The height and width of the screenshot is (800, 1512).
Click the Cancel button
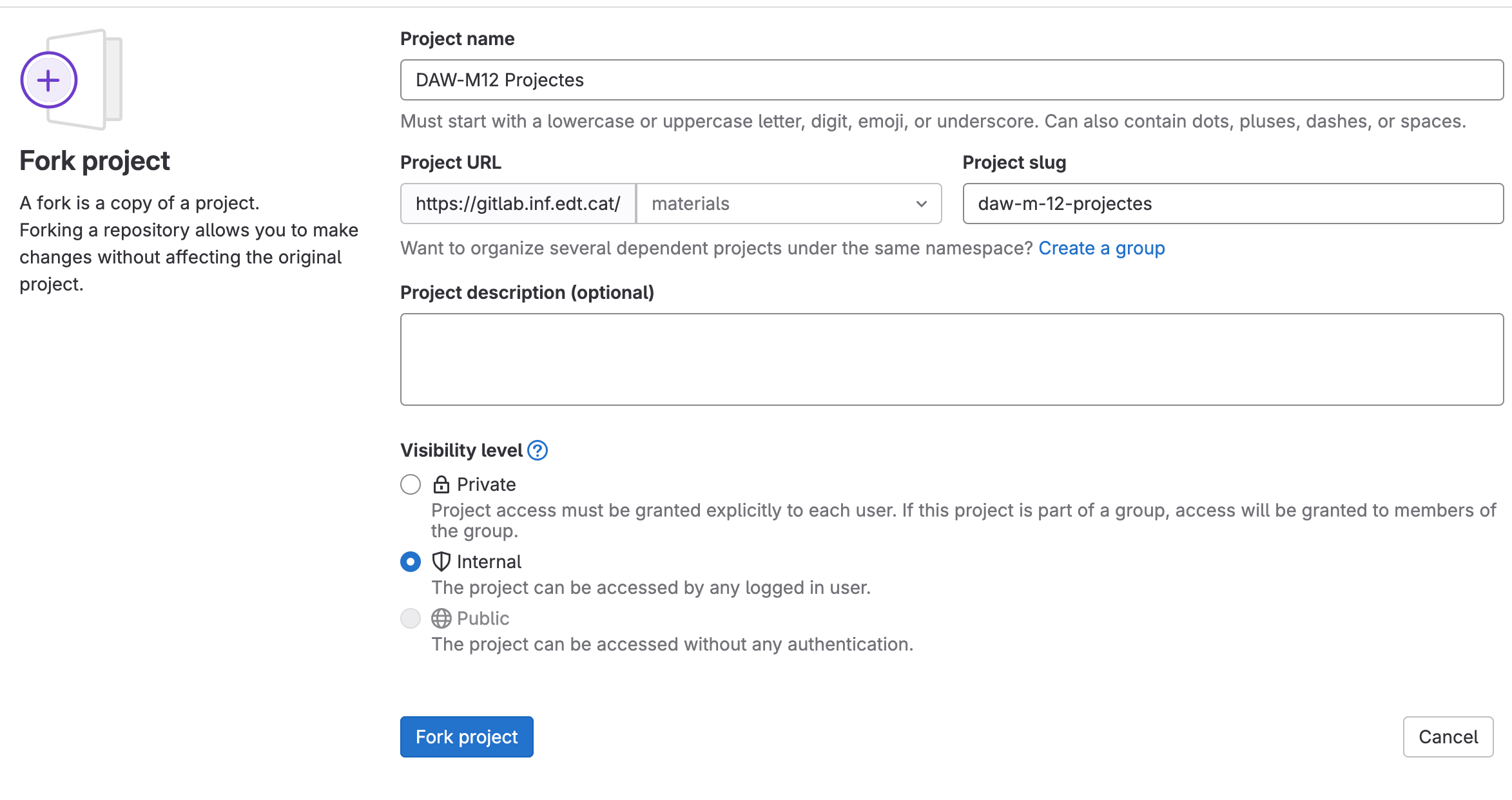[1448, 737]
